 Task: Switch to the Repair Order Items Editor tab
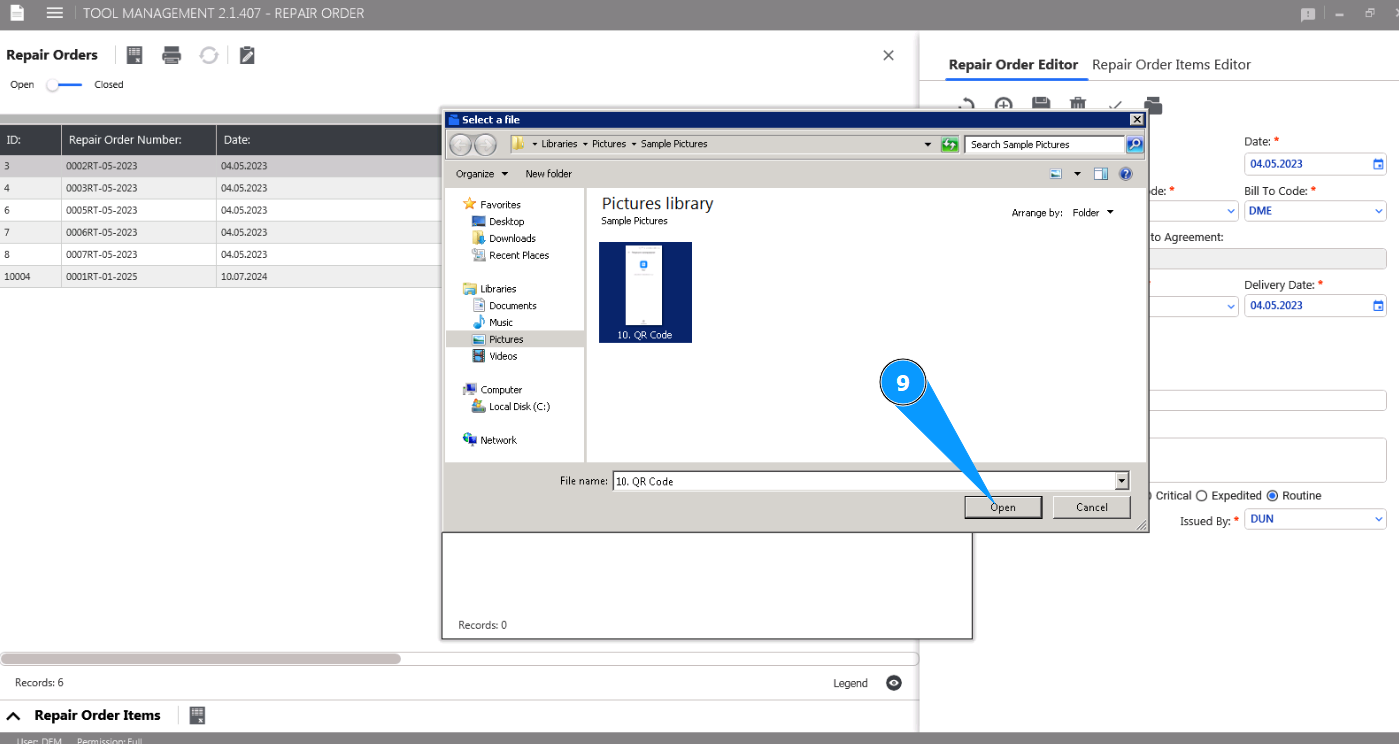pos(1171,65)
